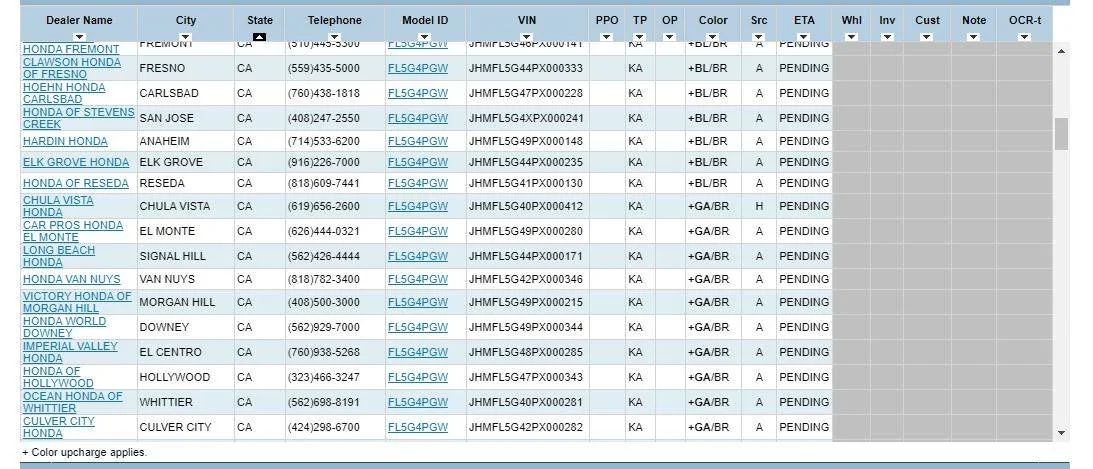
Task: Select PENDING ETA in the Reseda row
Action: pyautogui.click(x=804, y=183)
